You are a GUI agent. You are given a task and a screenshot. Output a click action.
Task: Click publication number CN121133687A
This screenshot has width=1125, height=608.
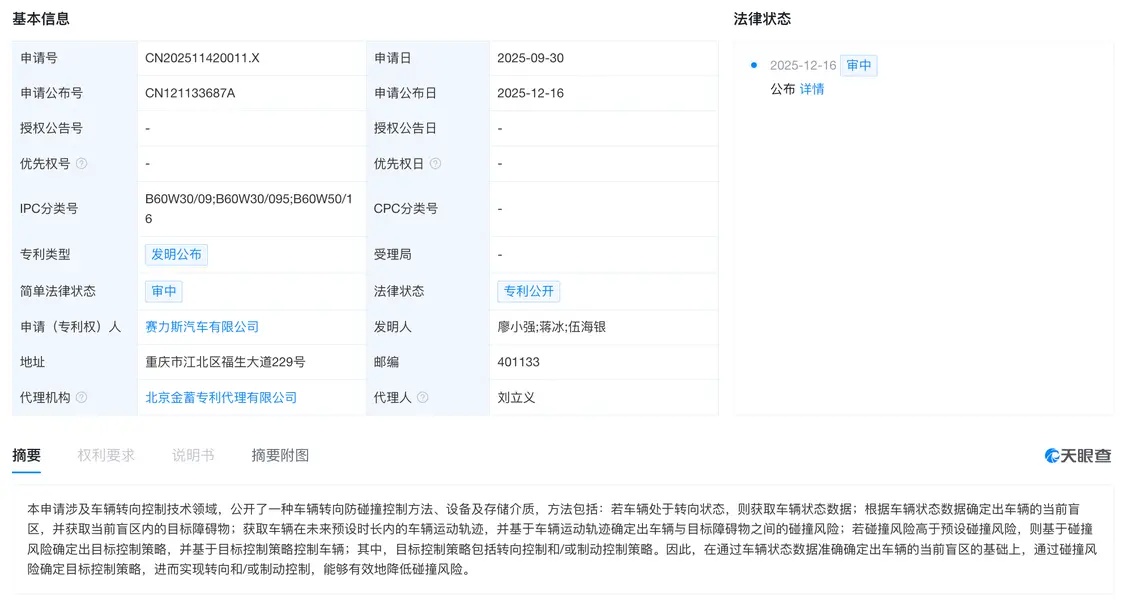(x=190, y=93)
